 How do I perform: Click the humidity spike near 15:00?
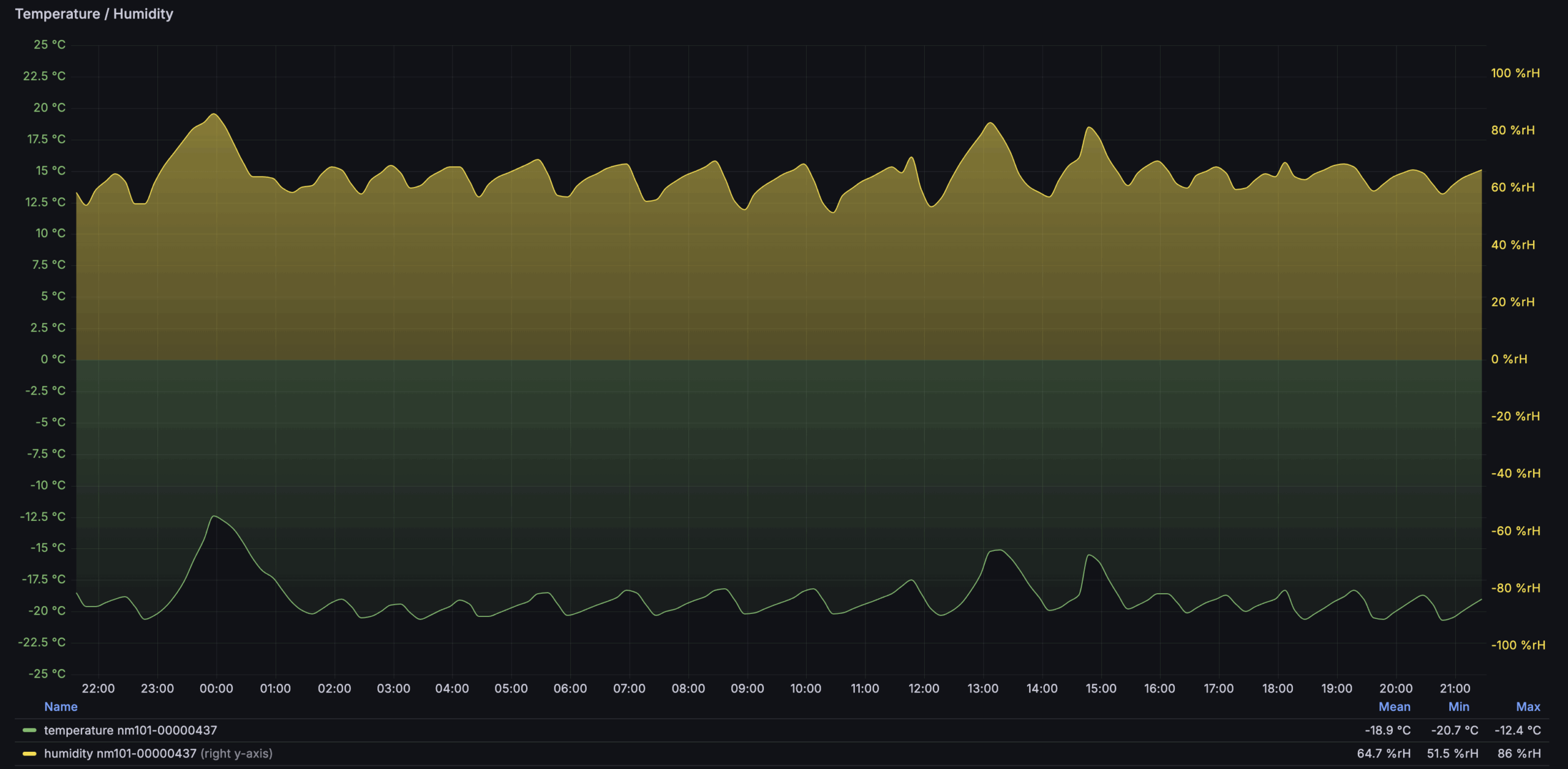1088,127
